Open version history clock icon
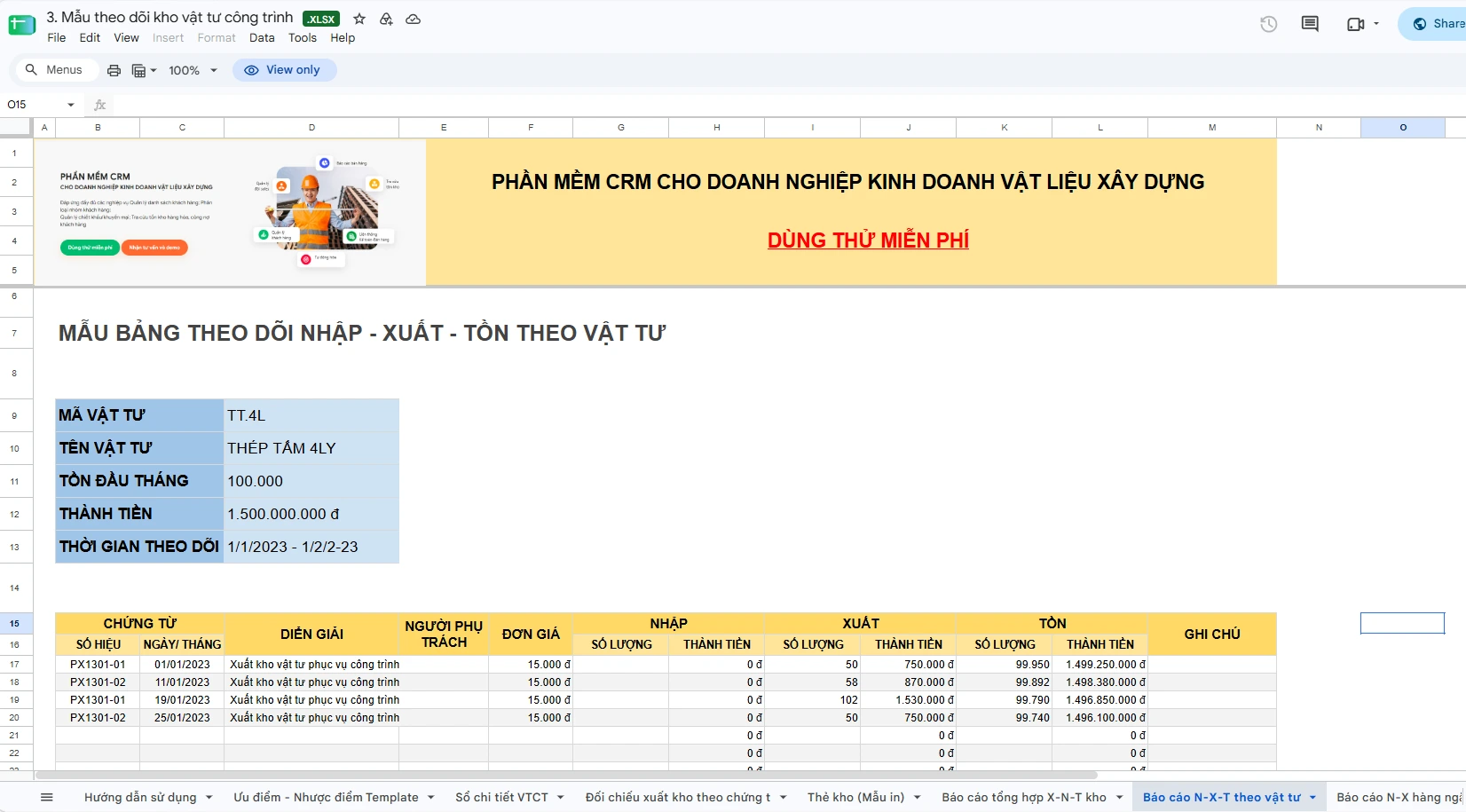The image size is (1466, 812). 1269,24
